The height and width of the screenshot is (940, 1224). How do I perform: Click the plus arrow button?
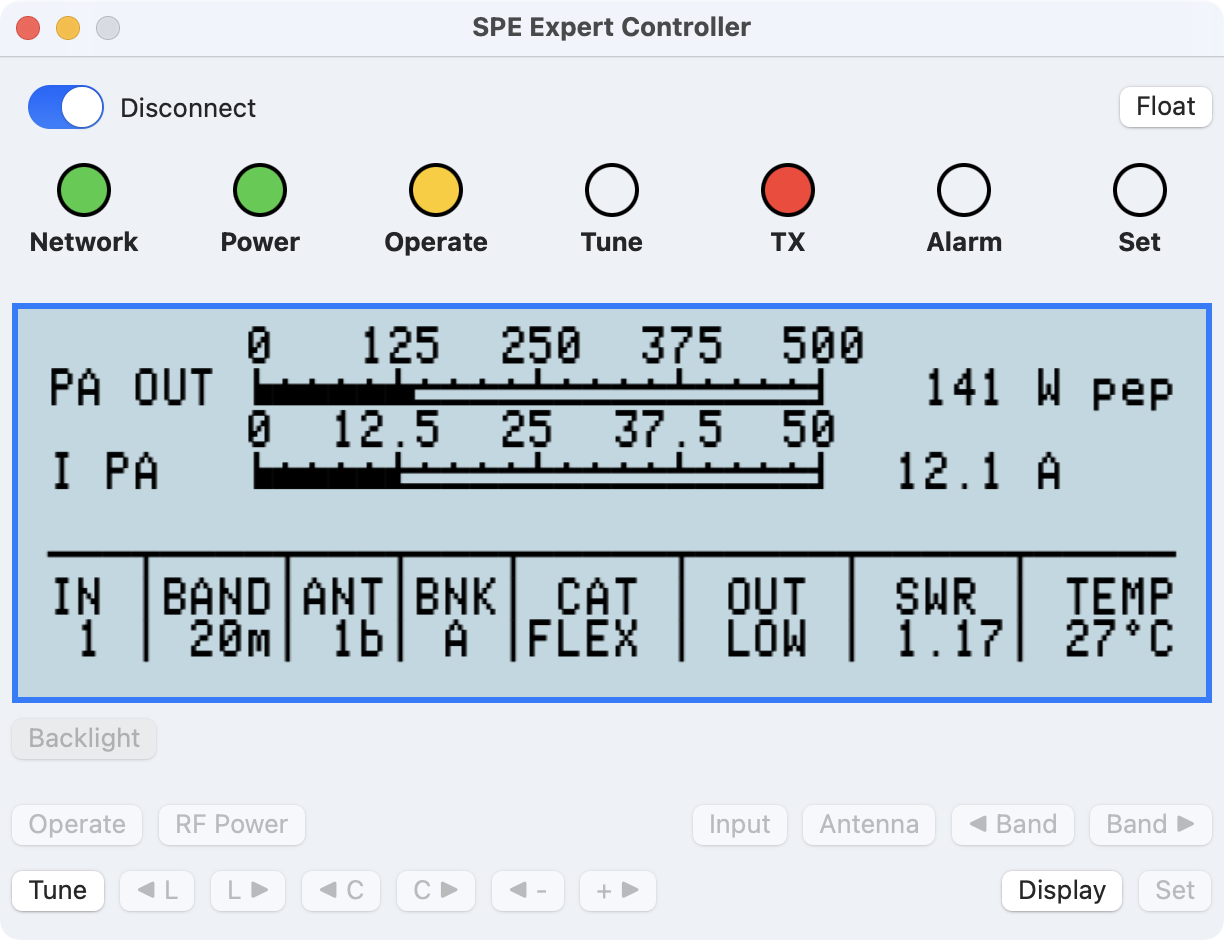pyautogui.click(x=618, y=890)
